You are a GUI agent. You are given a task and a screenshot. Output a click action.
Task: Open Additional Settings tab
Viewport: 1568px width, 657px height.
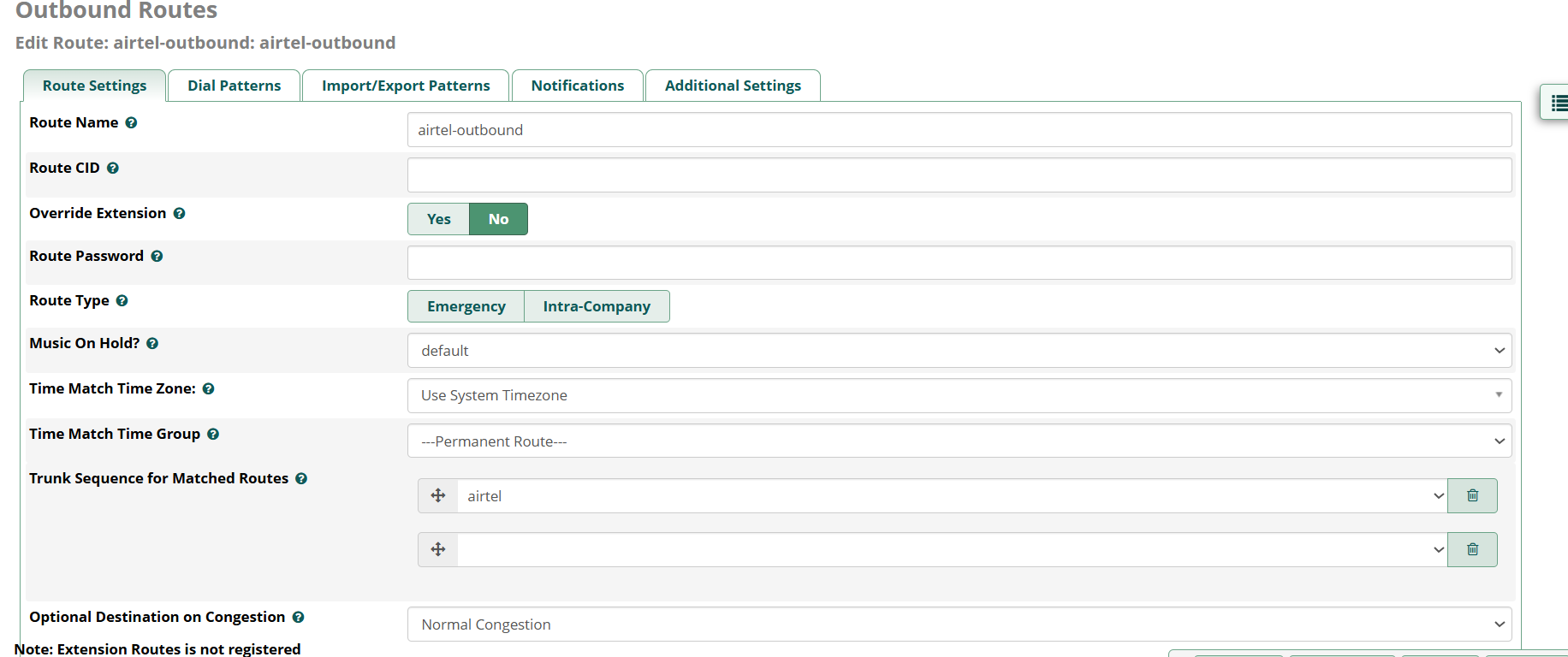733,86
